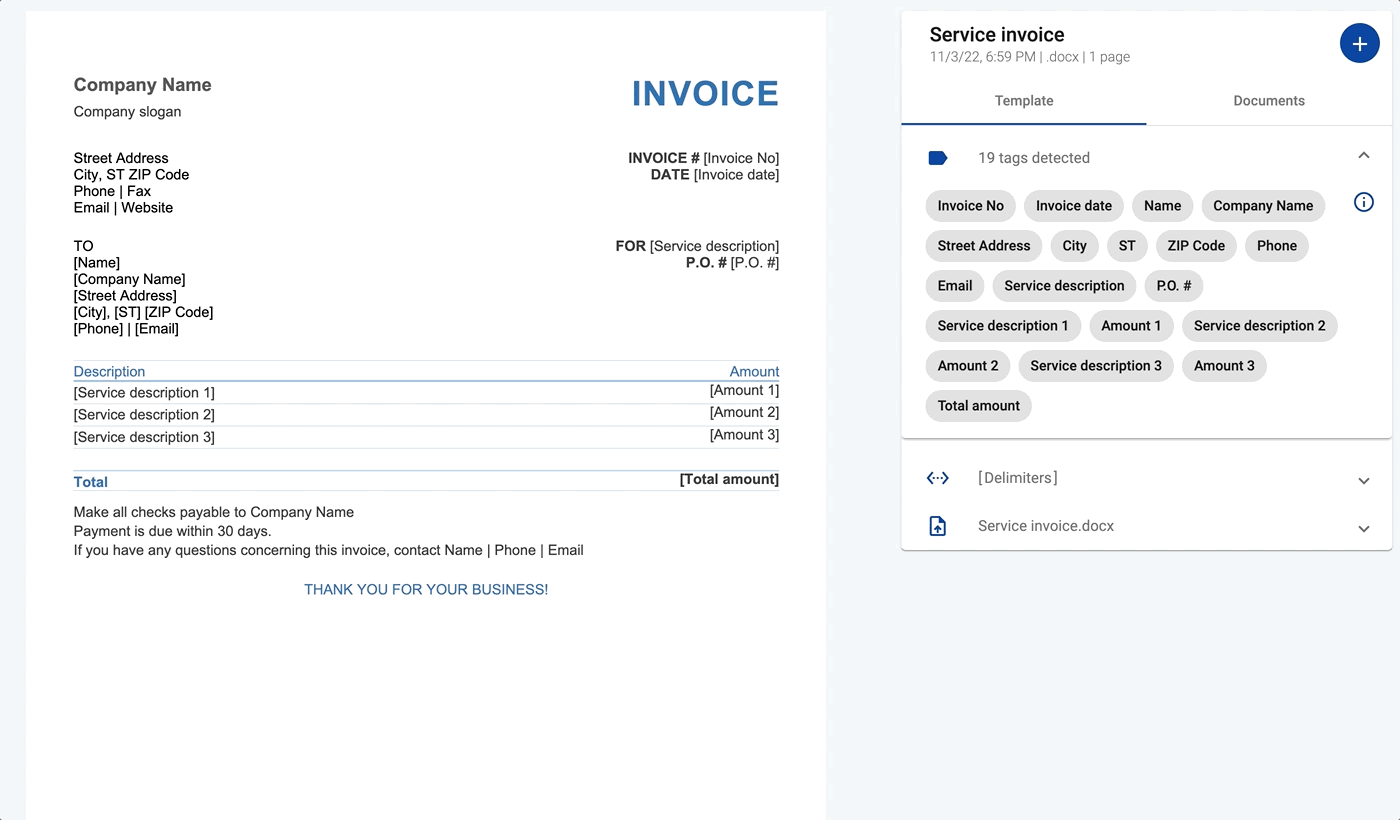The width and height of the screenshot is (1400, 820).
Task: Click the Total amount tag
Action: click(978, 405)
